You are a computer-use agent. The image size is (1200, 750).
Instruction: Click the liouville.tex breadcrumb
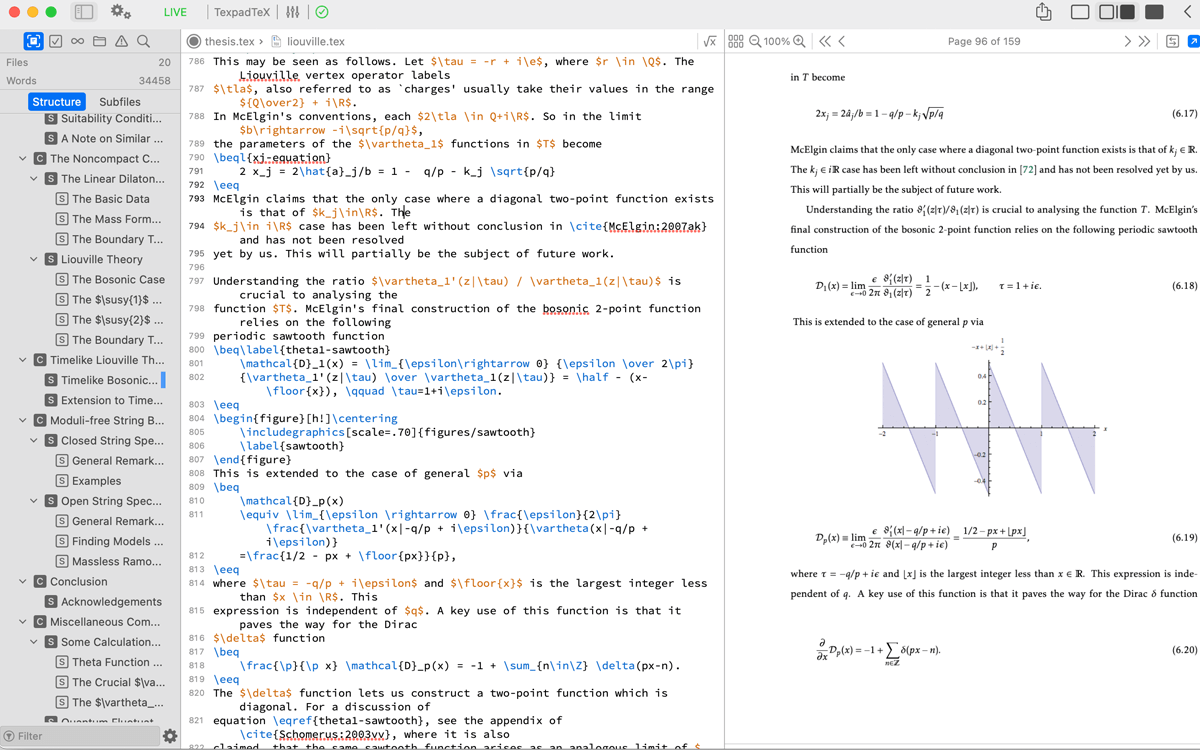tap(316, 41)
